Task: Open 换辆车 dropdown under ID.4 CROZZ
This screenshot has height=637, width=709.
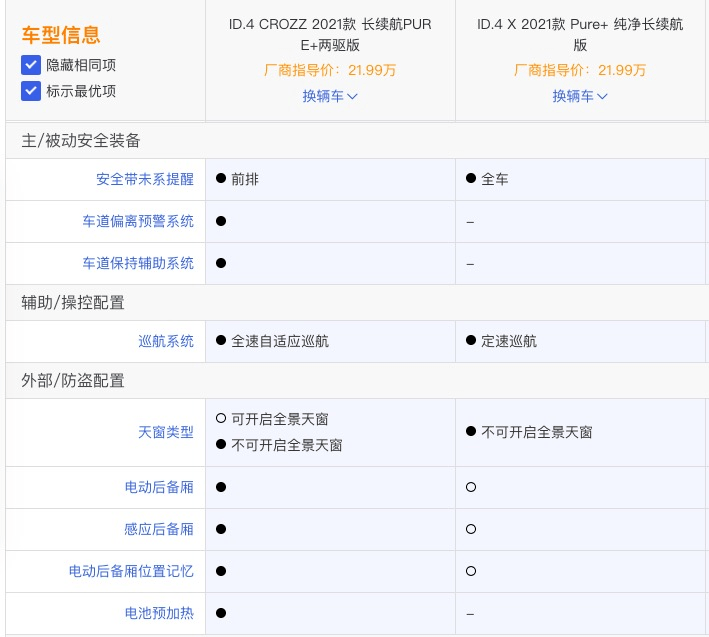Action: [x=330, y=96]
